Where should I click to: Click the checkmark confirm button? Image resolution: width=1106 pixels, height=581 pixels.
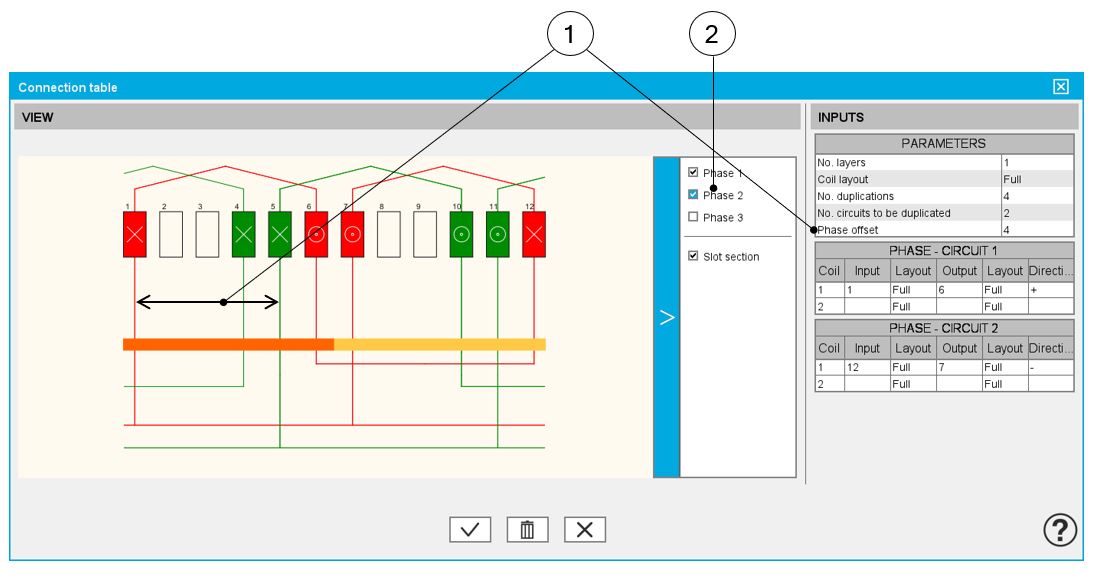[470, 530]
